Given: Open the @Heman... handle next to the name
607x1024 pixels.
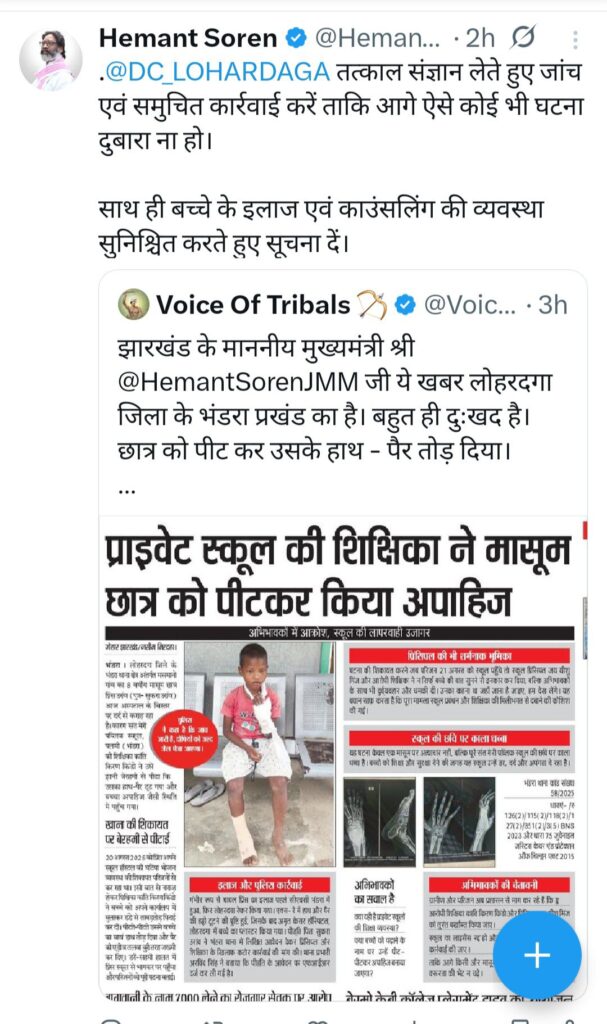Looking at the screenshot, I should pos(378,39).
